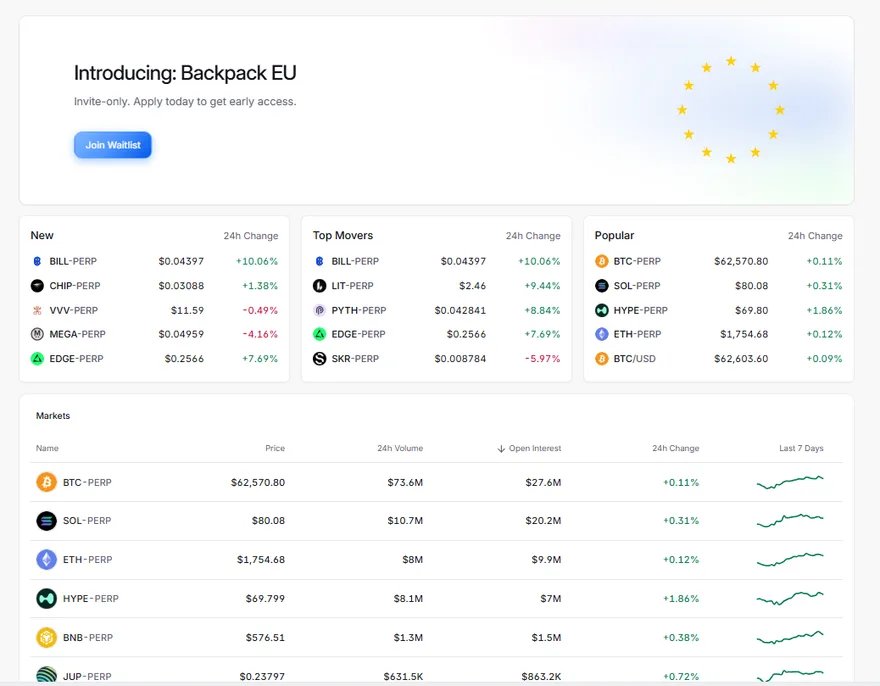Viewport: 880px width, 686px height.
Task: Click the HYPE-PERP icon in Popular panel
Action: click(602, 310)
